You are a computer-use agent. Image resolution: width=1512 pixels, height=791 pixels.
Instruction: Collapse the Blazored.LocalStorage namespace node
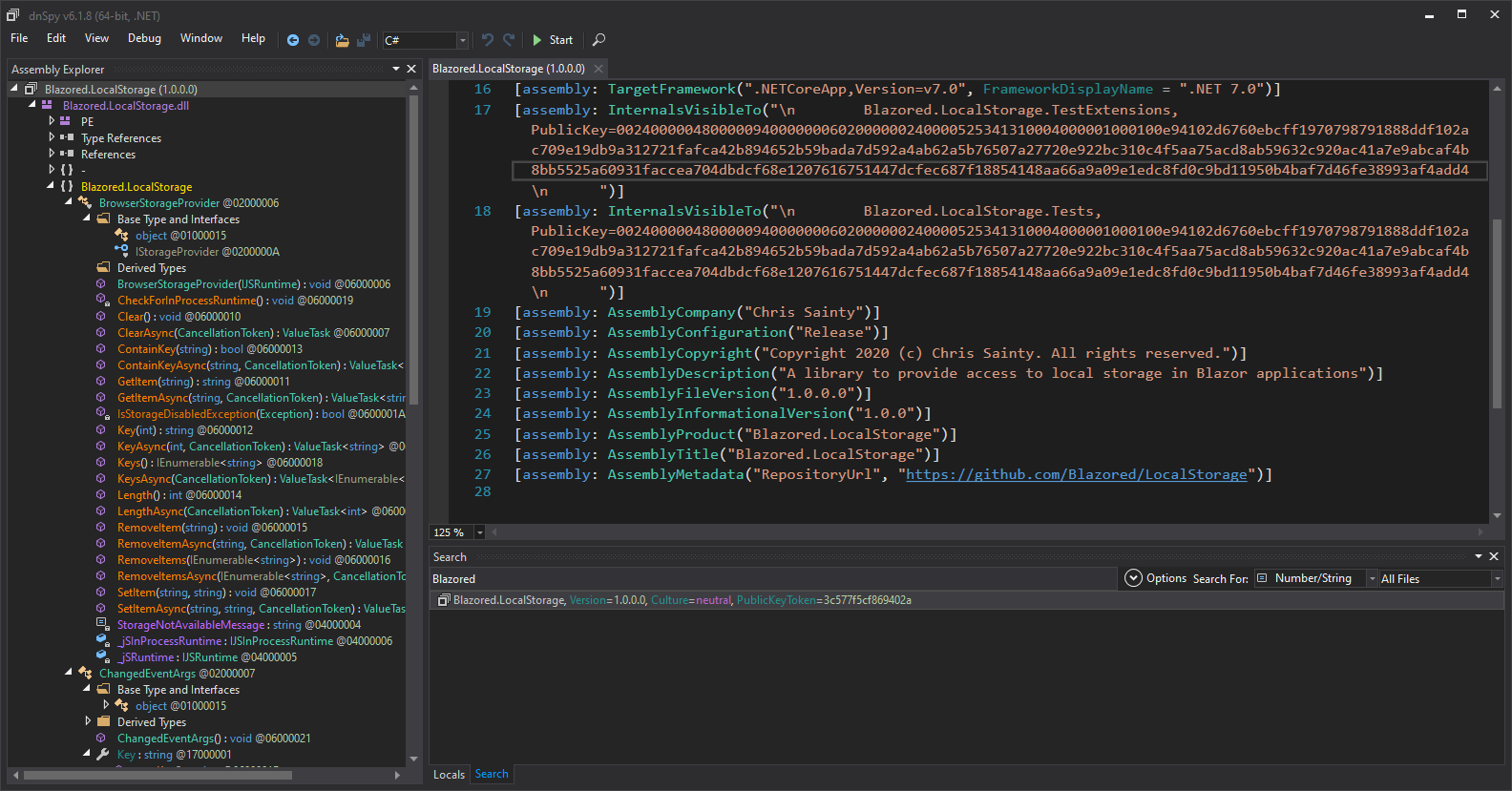[51, 186]
